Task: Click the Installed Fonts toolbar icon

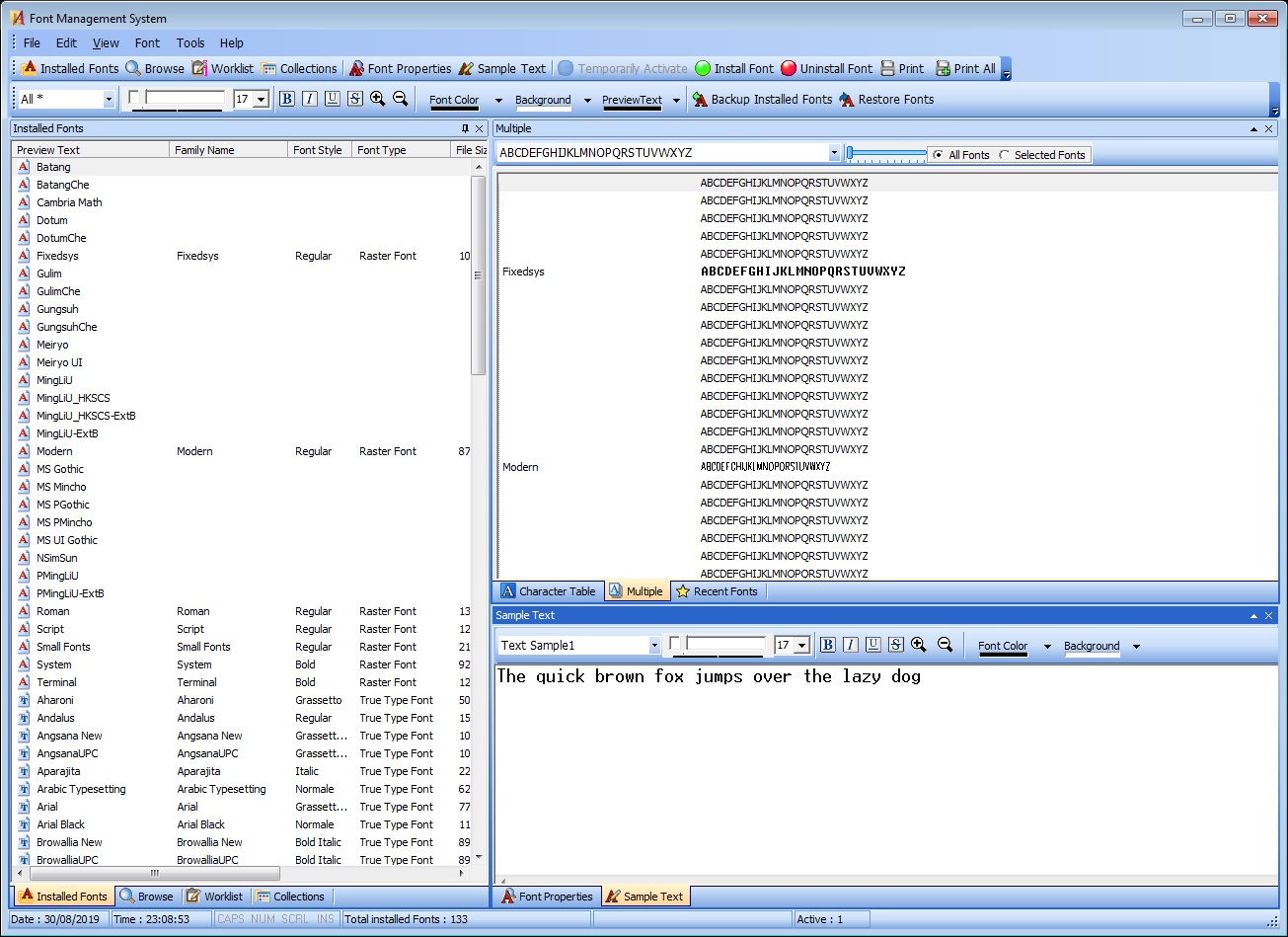Action: click(x=30, y=68)
